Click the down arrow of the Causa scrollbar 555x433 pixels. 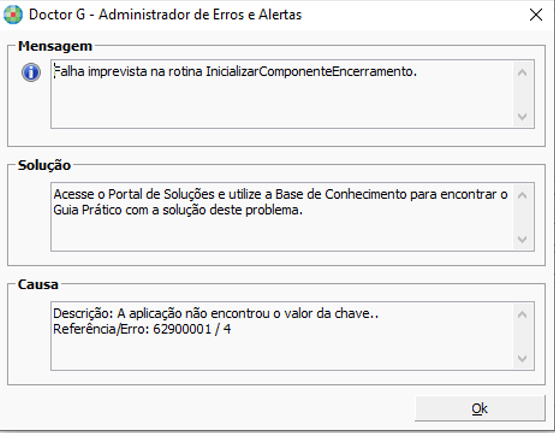click(522, 358)
